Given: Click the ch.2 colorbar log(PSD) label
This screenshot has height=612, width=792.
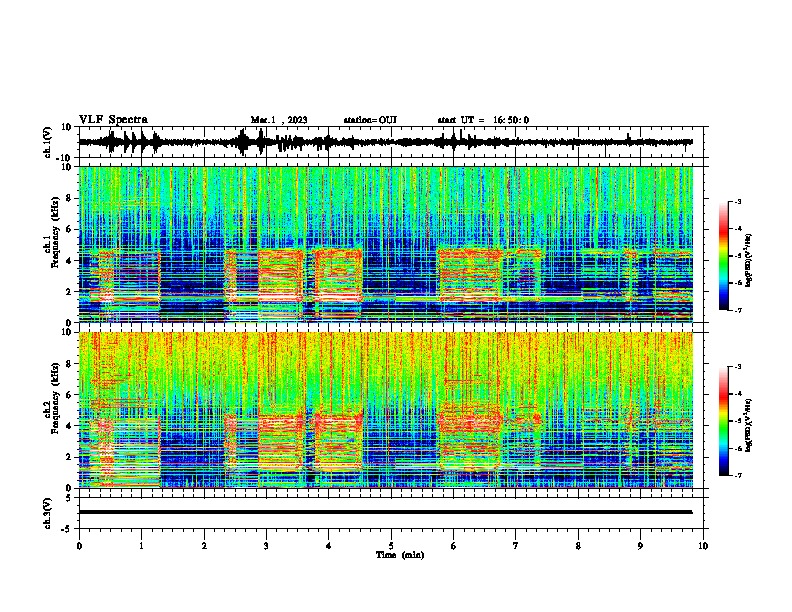Looking at the screenshot, I should tap(749, 425).
